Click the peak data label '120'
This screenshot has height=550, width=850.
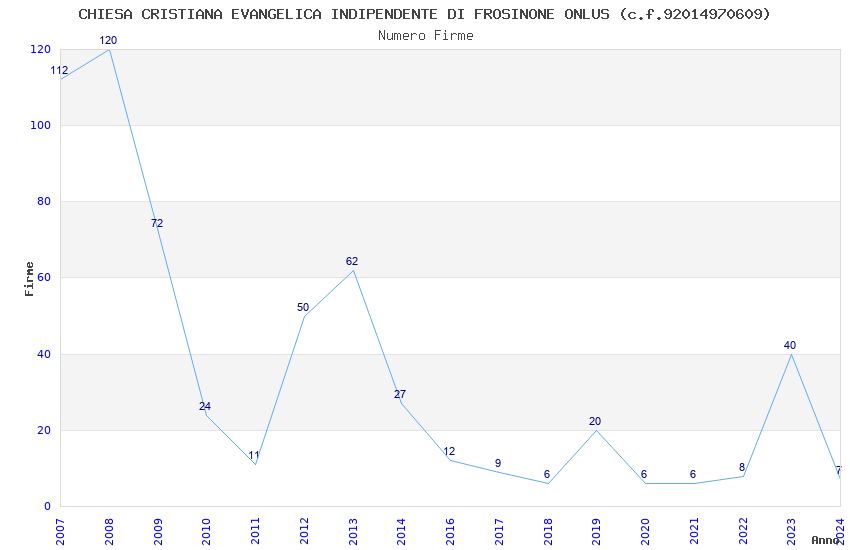(108, 40)
